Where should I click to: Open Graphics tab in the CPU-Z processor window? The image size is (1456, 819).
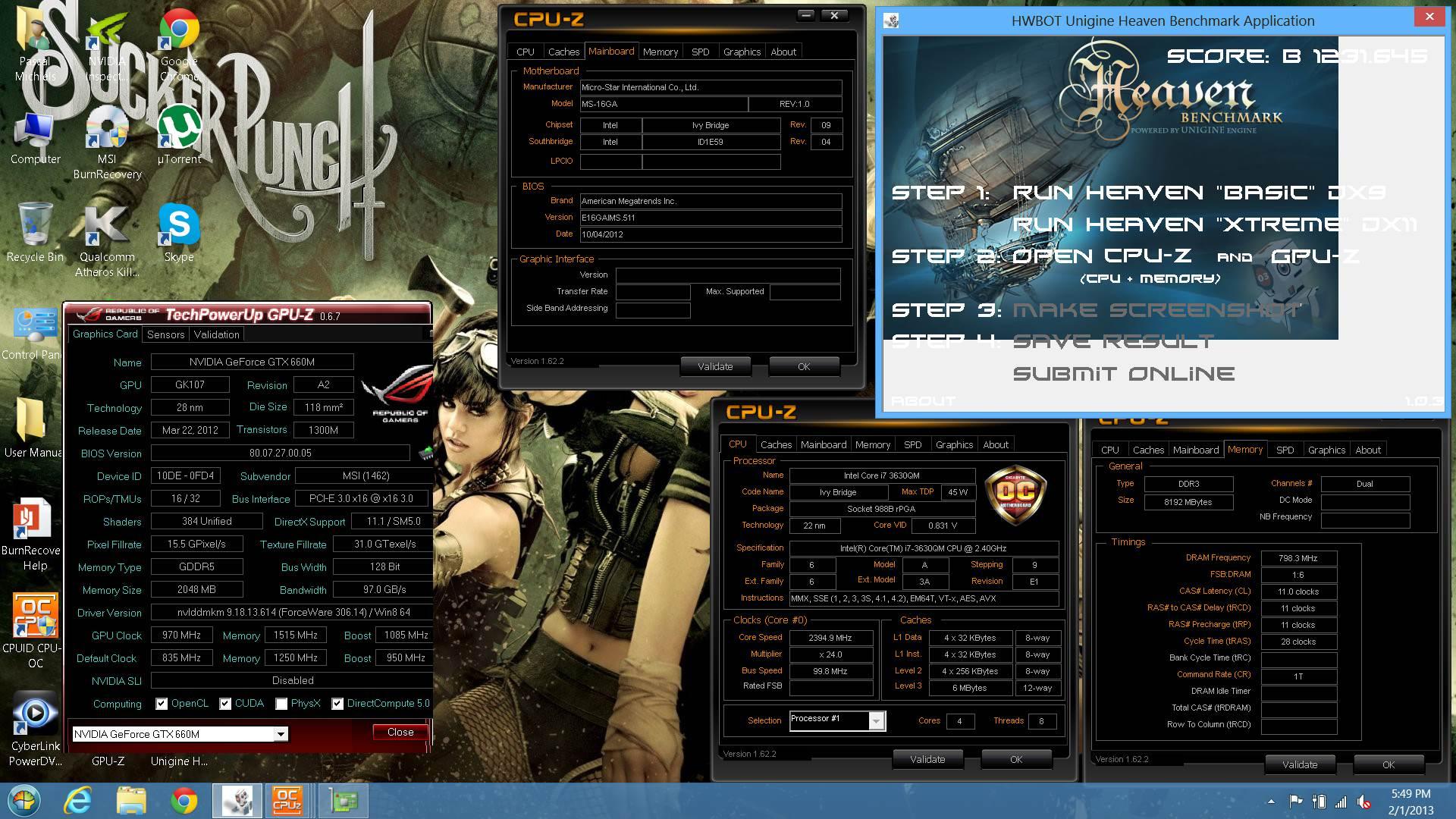tap(954, 444)
